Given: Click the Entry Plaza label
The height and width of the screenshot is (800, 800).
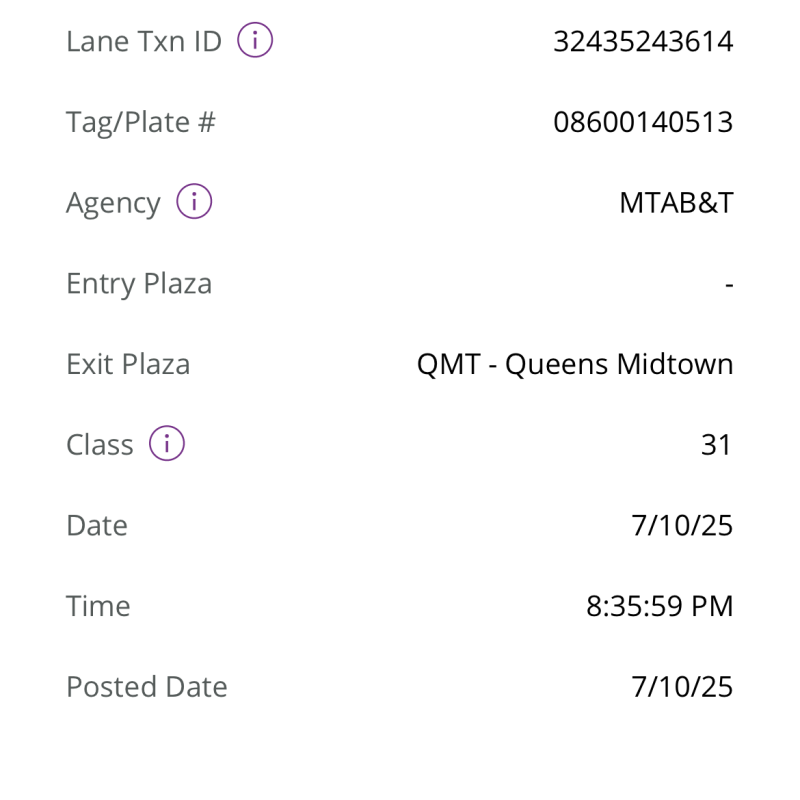Looking at the screenshot, I should click(139, 284).
